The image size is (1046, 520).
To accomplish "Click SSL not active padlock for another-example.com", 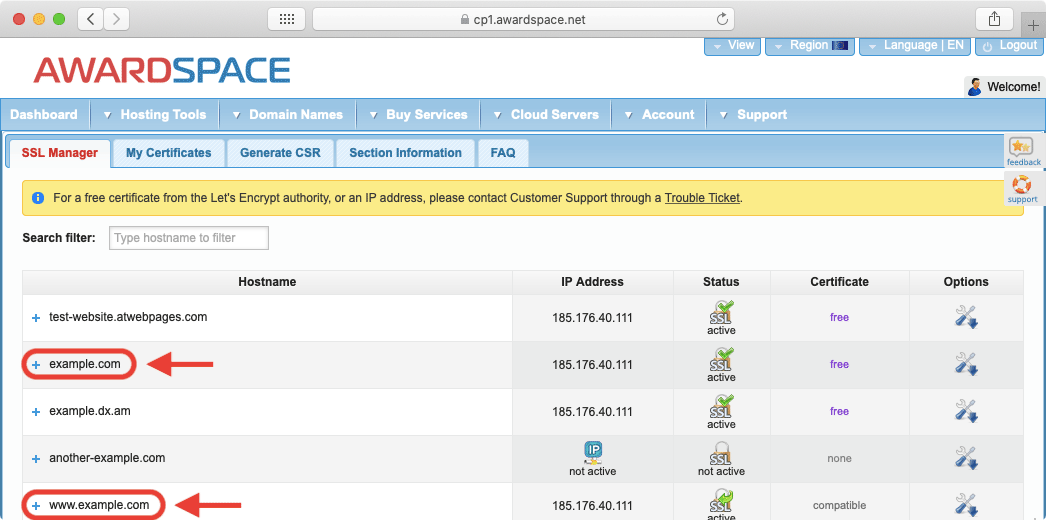I will coord(721,452).
